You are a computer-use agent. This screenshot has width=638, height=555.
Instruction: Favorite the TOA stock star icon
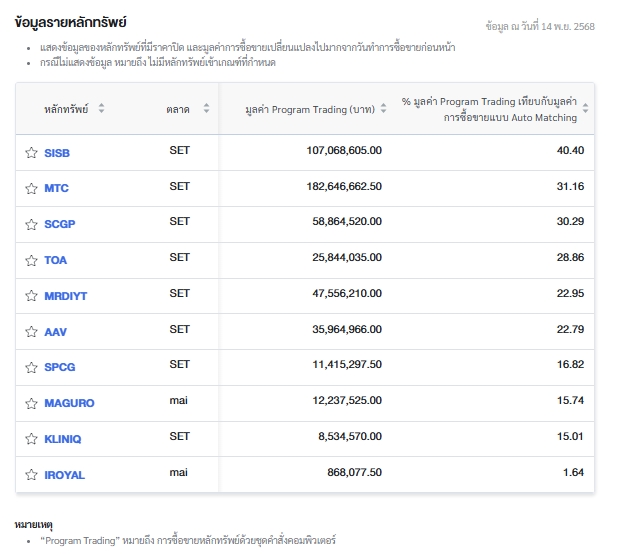pyautogui.click(x=31, y=260)
